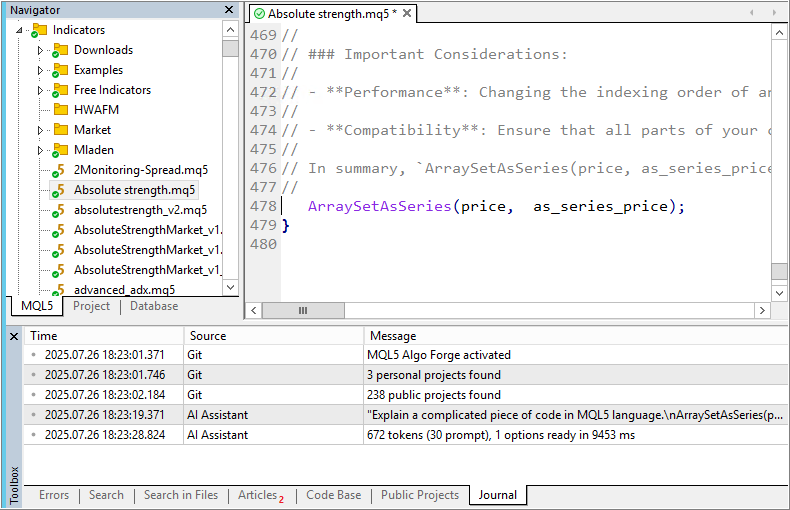Click the editor vertical scrollbar thumb
Viewport: 790px width, 510px height.
coord(779,271)
